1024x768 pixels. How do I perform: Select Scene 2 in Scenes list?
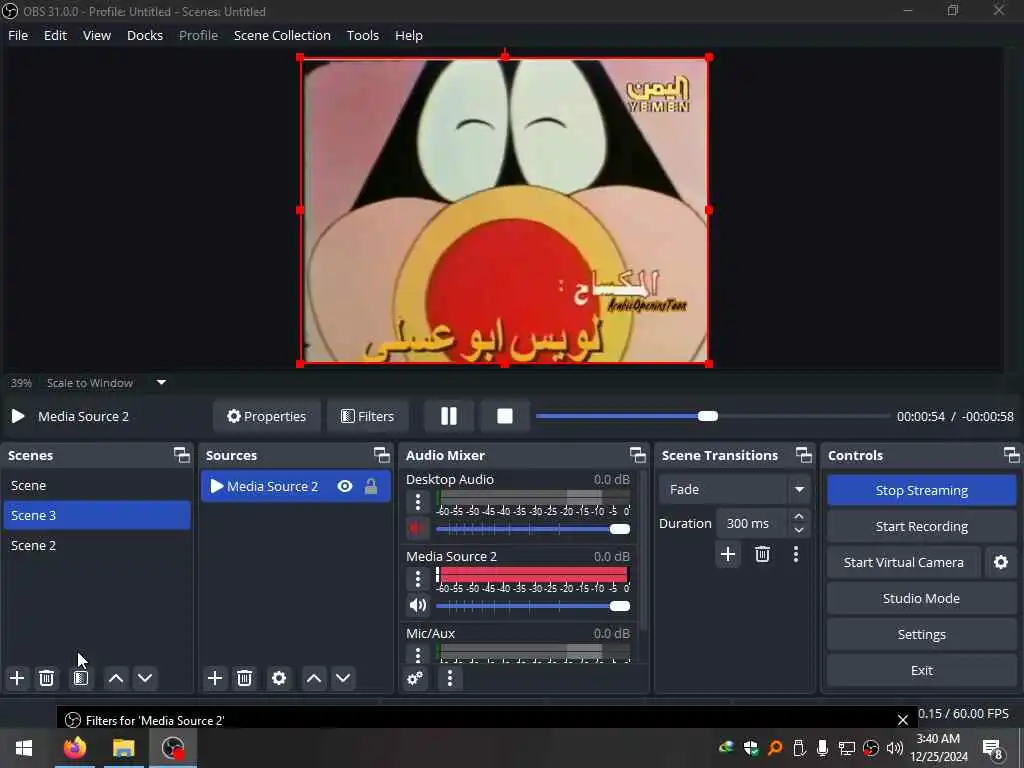tap(97, 545)
